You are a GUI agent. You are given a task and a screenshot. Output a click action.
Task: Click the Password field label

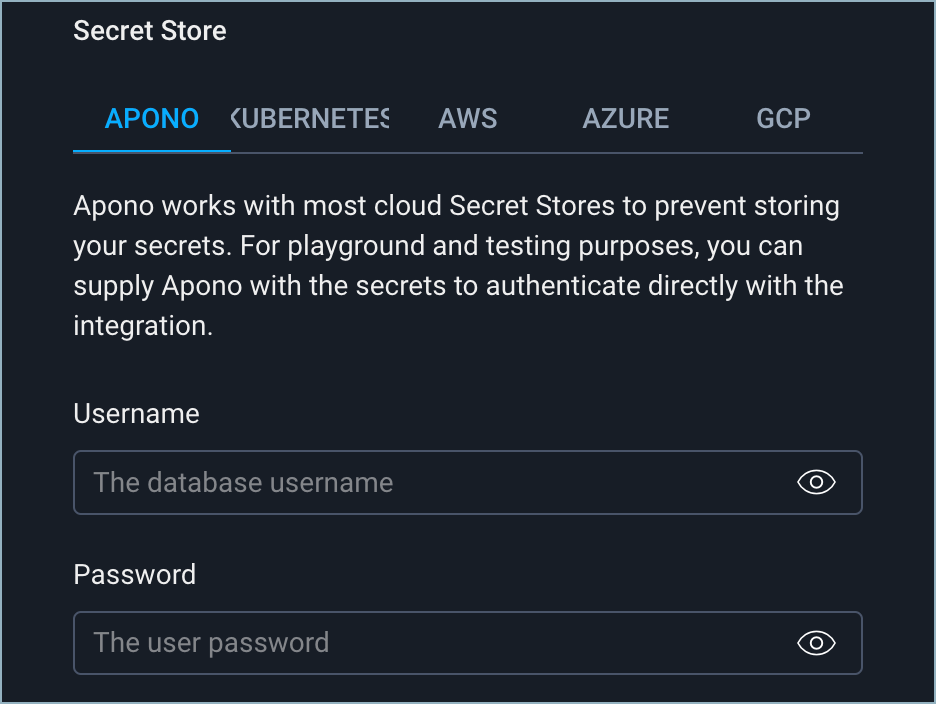(134, 575)
